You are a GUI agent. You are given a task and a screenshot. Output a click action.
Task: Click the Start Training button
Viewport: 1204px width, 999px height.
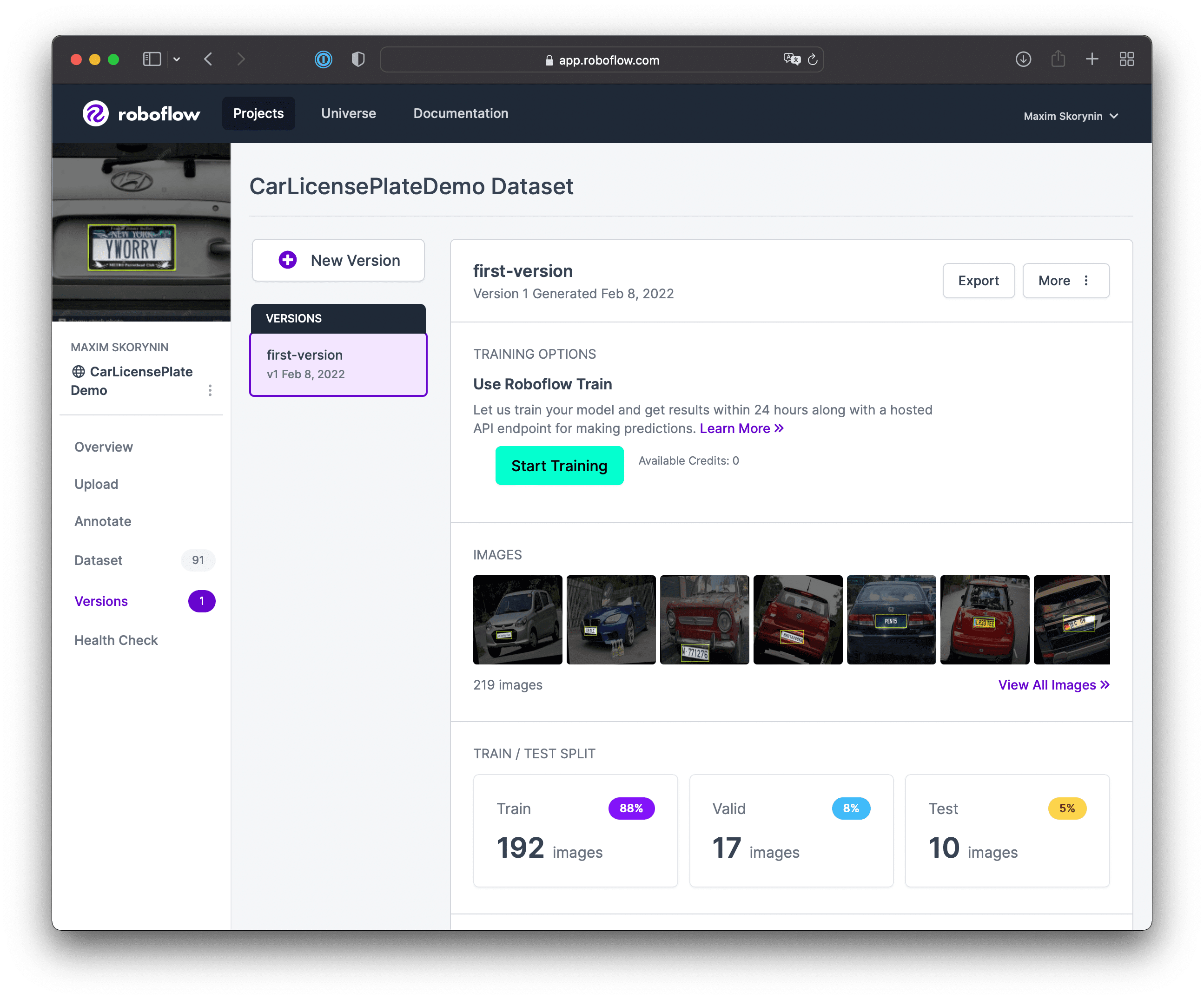[x=559, y=466]
